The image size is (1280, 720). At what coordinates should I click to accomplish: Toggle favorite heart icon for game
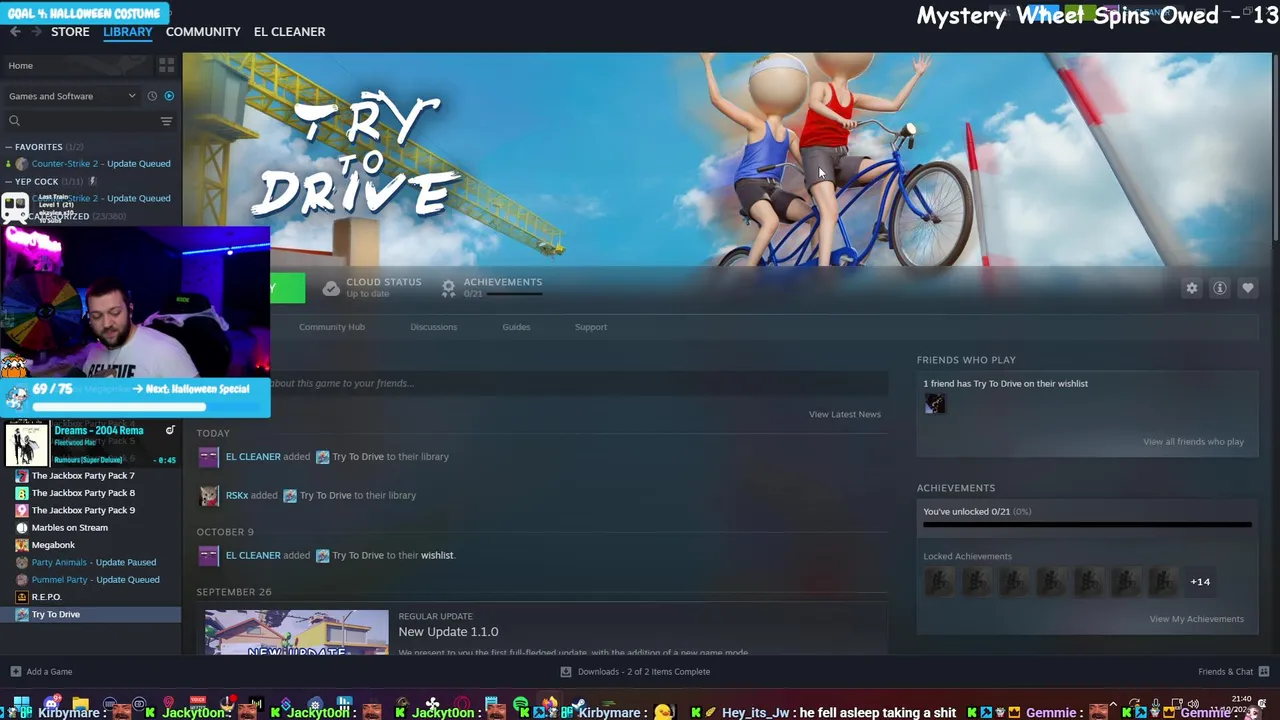[1248, 288]
